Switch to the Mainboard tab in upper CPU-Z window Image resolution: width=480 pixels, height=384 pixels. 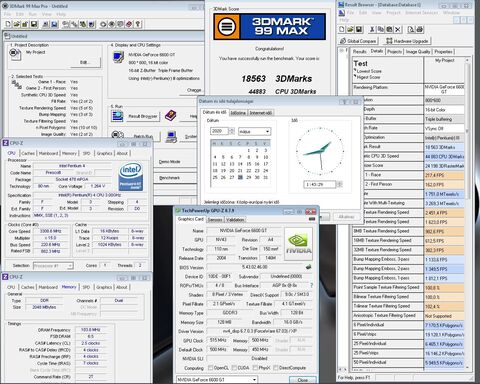[48, 153]
